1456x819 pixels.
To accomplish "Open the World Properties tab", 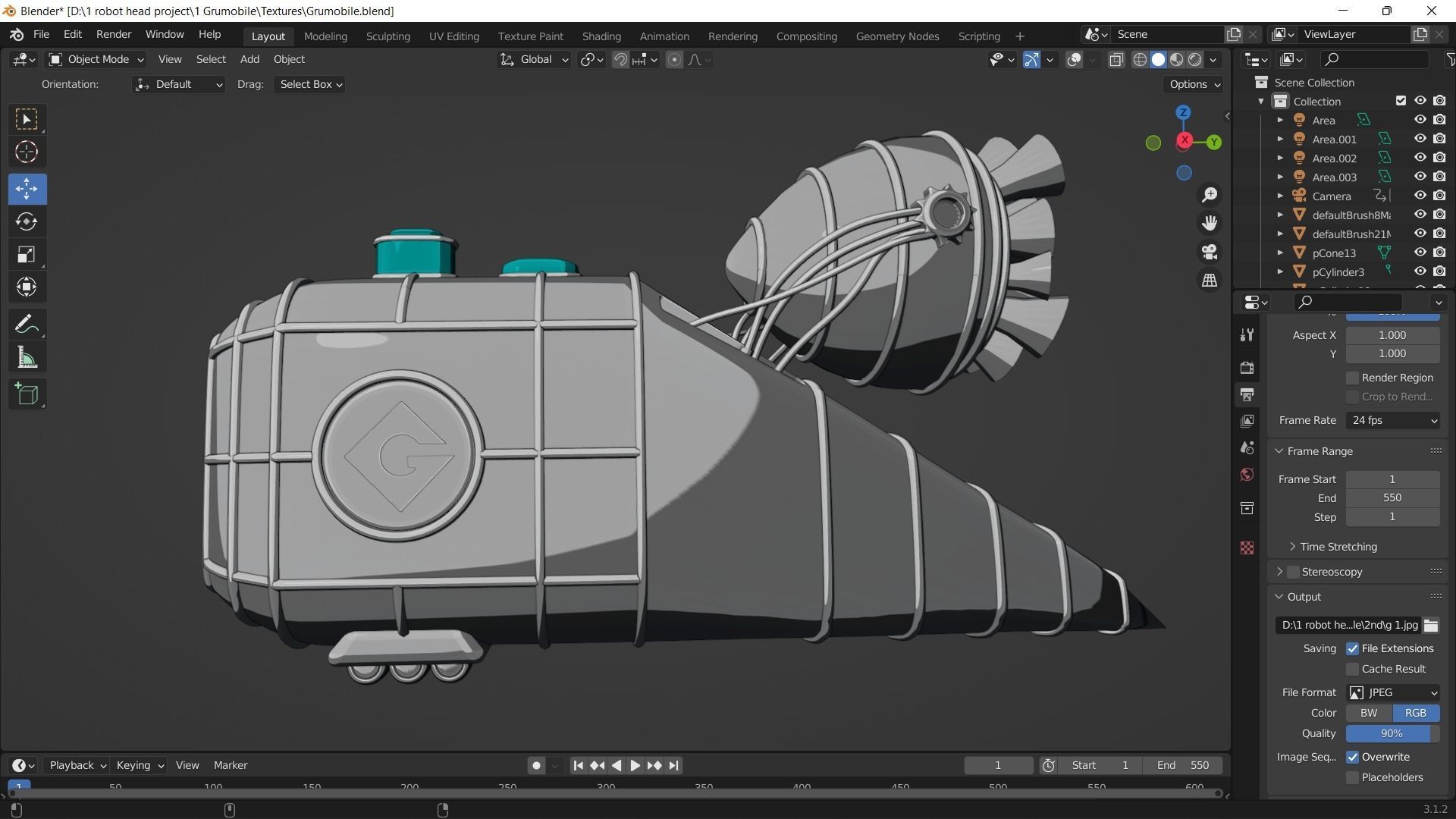I will coord(1246,474).
